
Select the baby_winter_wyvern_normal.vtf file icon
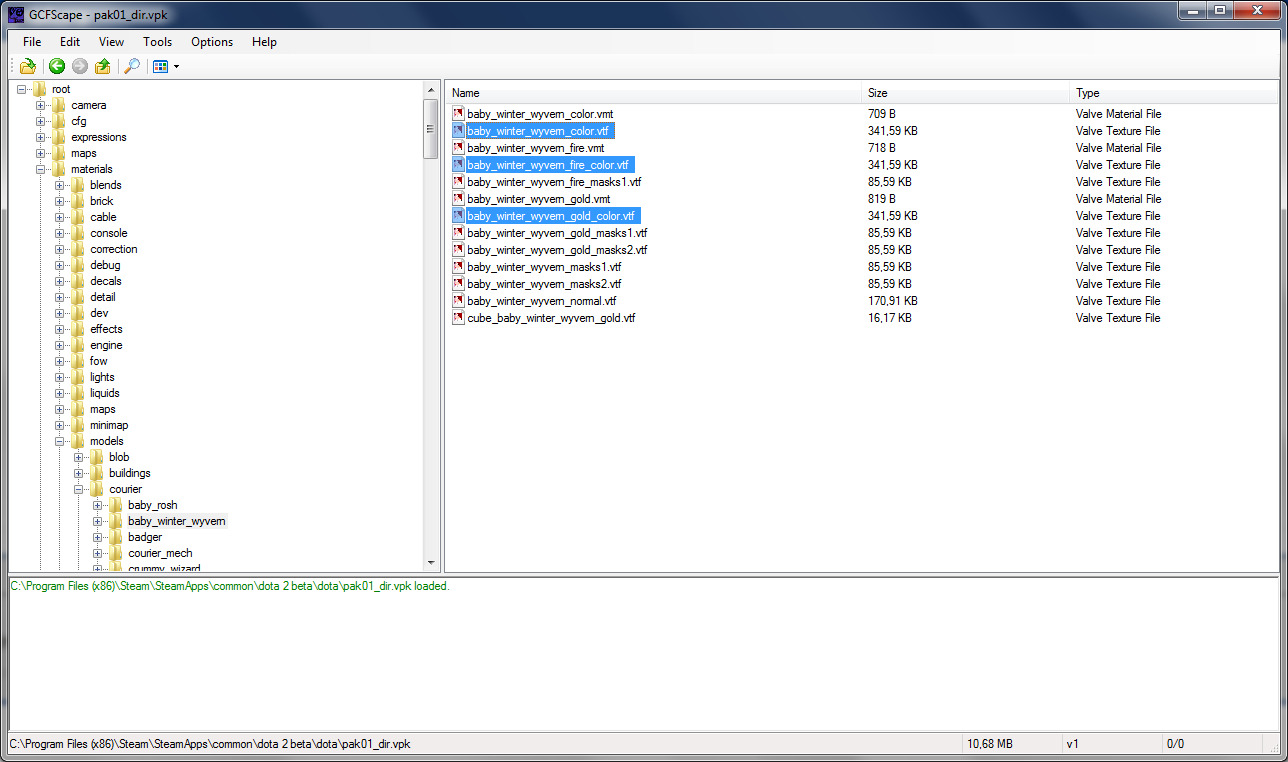pyautogui.click(x=458, y=301)
